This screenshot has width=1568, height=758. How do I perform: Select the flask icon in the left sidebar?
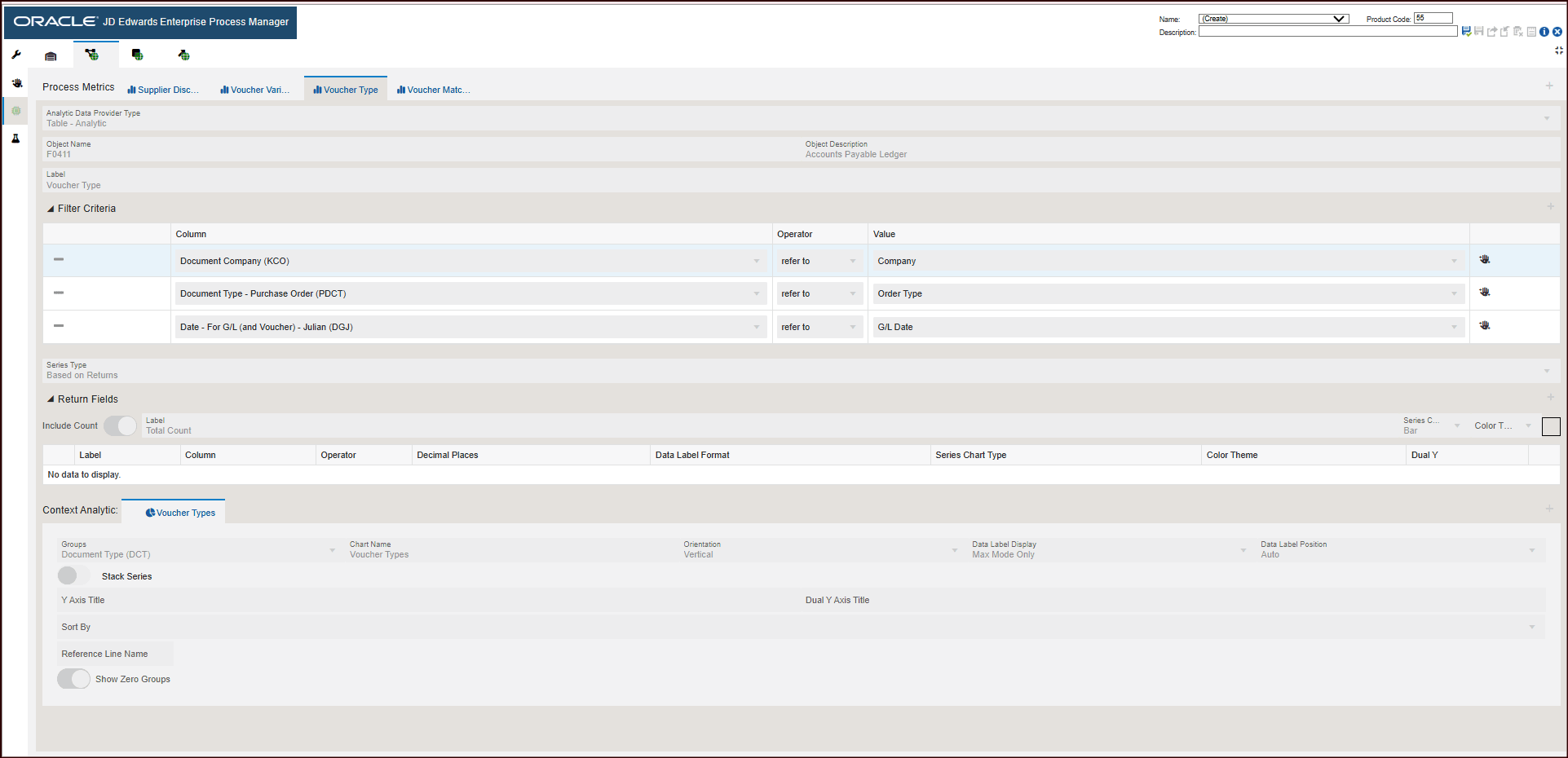click(15, 139)
